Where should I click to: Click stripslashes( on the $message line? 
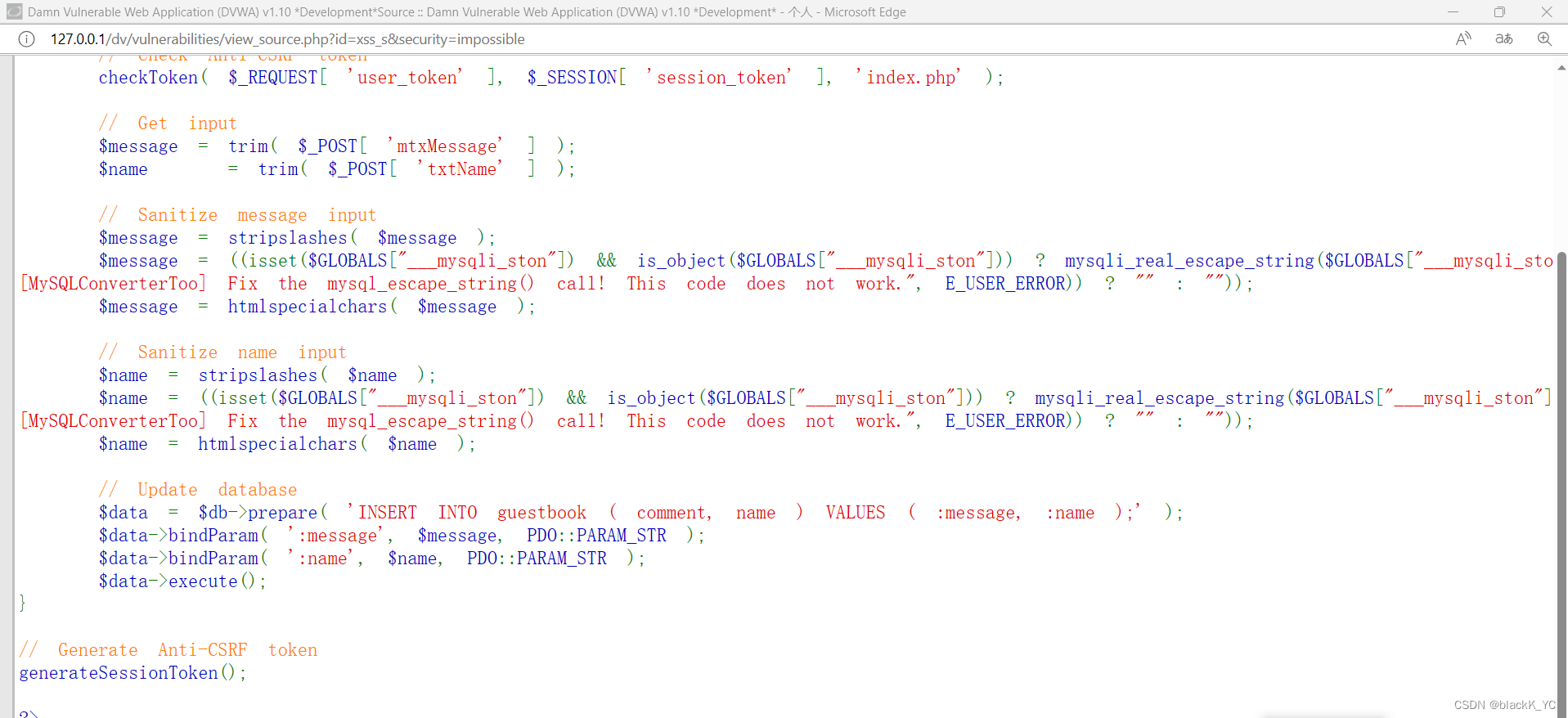click(x=293, y=238)
